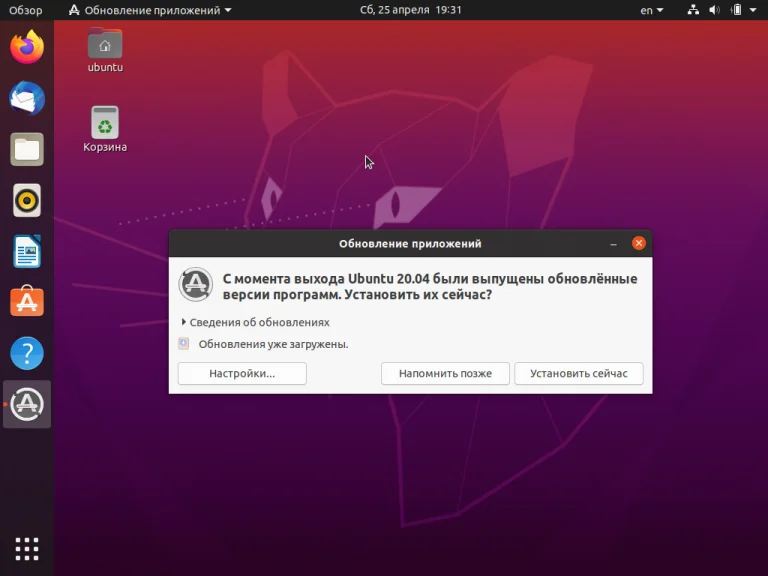
Task: Open Обновление приложений app menu
Action: point(150,10)
